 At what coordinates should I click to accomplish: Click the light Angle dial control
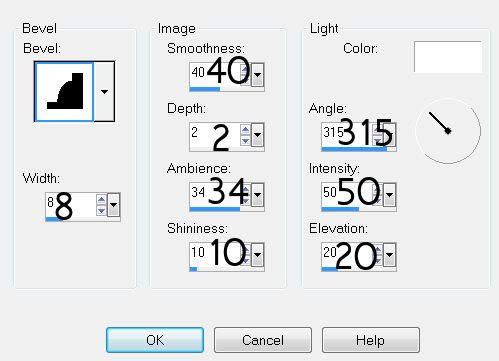coord(448,131)
